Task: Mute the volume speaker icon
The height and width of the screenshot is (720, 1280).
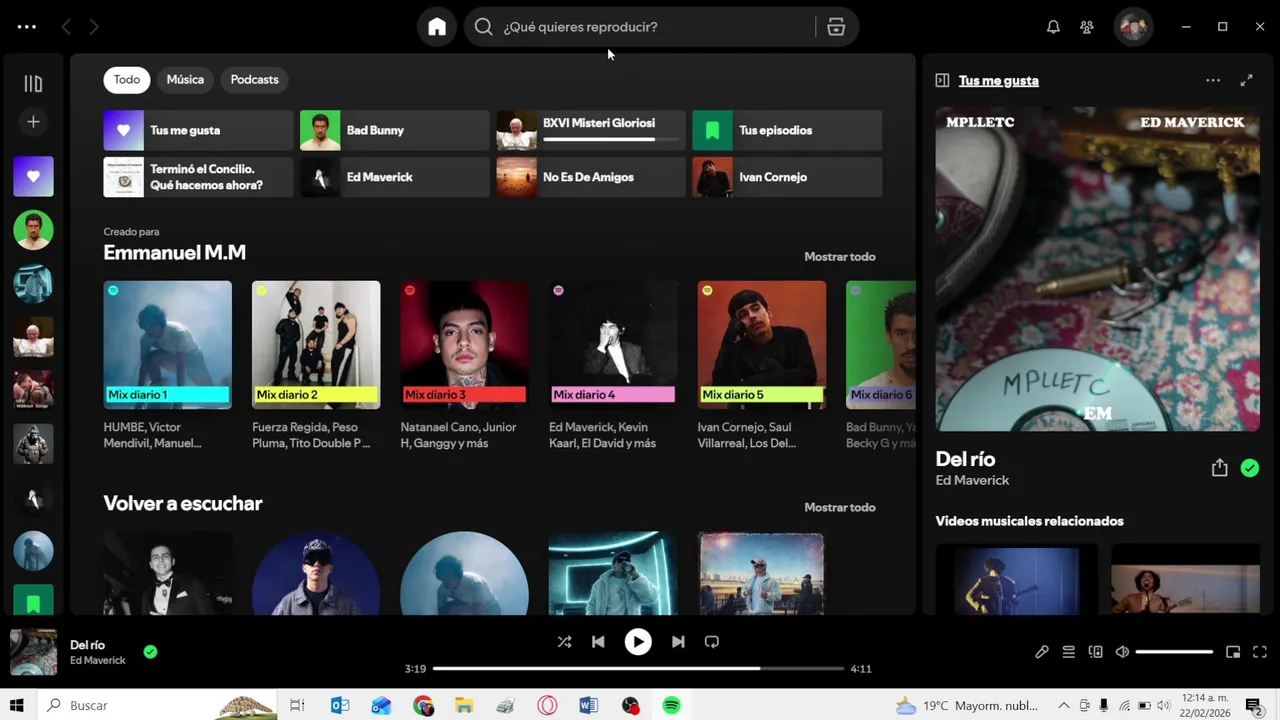Action: click(1122, 652)
